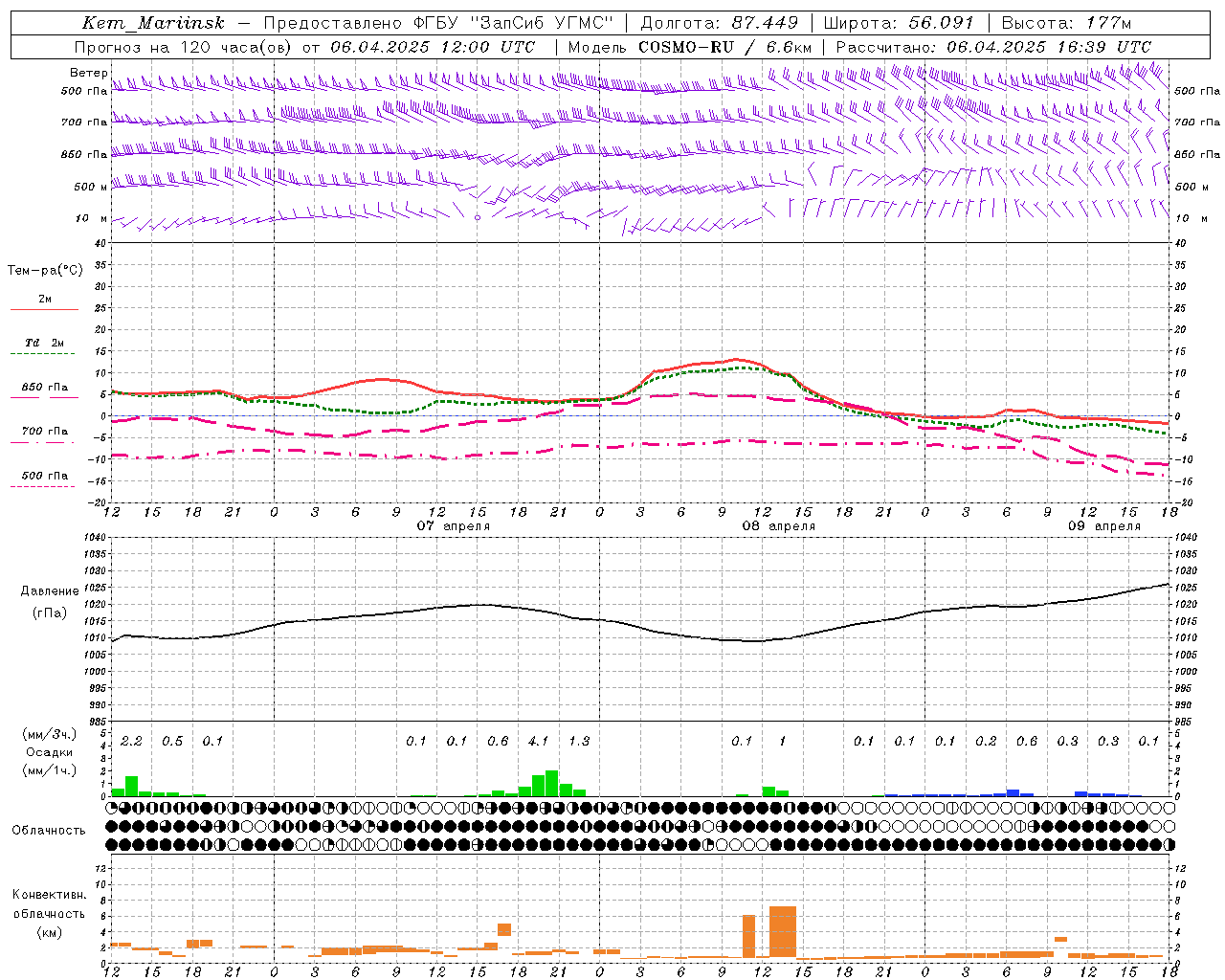Click the (км) unit label
The height and width of the screenshot is (980, 1225).
tap(50, 931)
